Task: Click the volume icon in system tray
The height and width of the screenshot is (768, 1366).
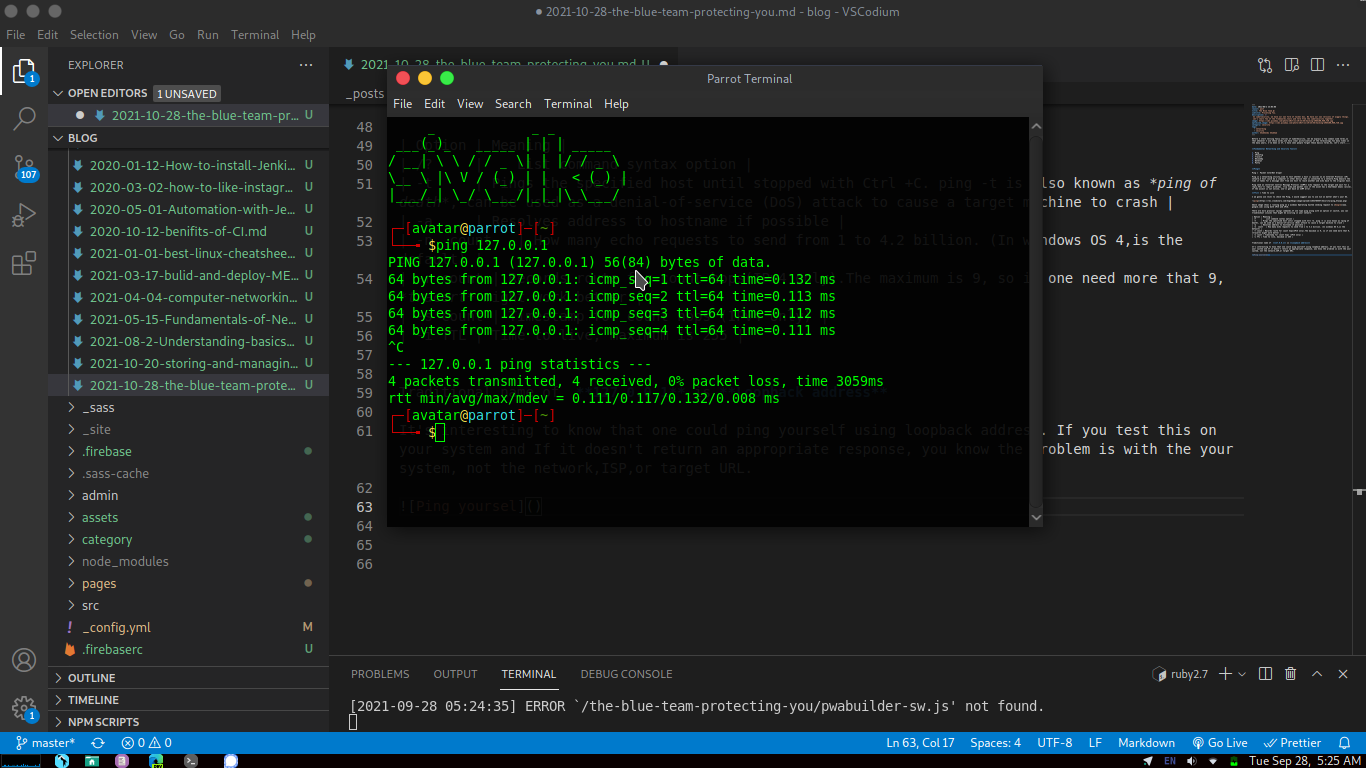Action: click(x=1190, y=761)
